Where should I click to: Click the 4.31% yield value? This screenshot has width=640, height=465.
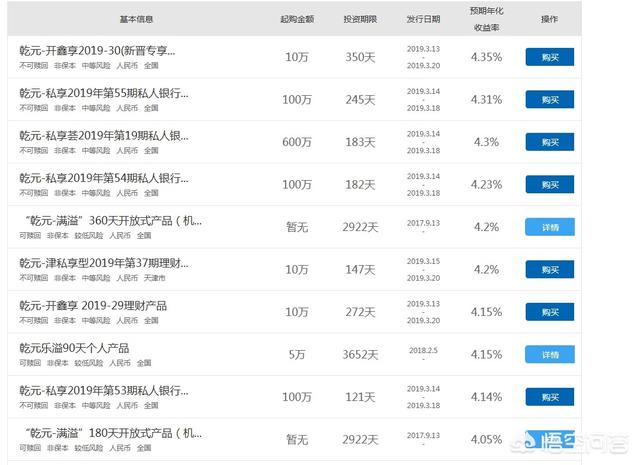(x=487, y=100)
